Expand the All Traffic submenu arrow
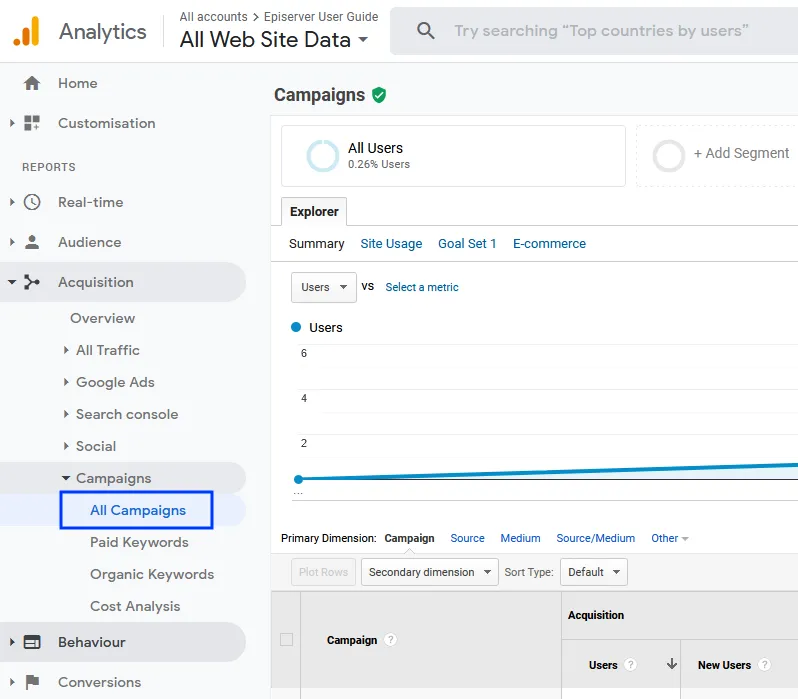This screenshot has height=699, width=798. point(66,350)
